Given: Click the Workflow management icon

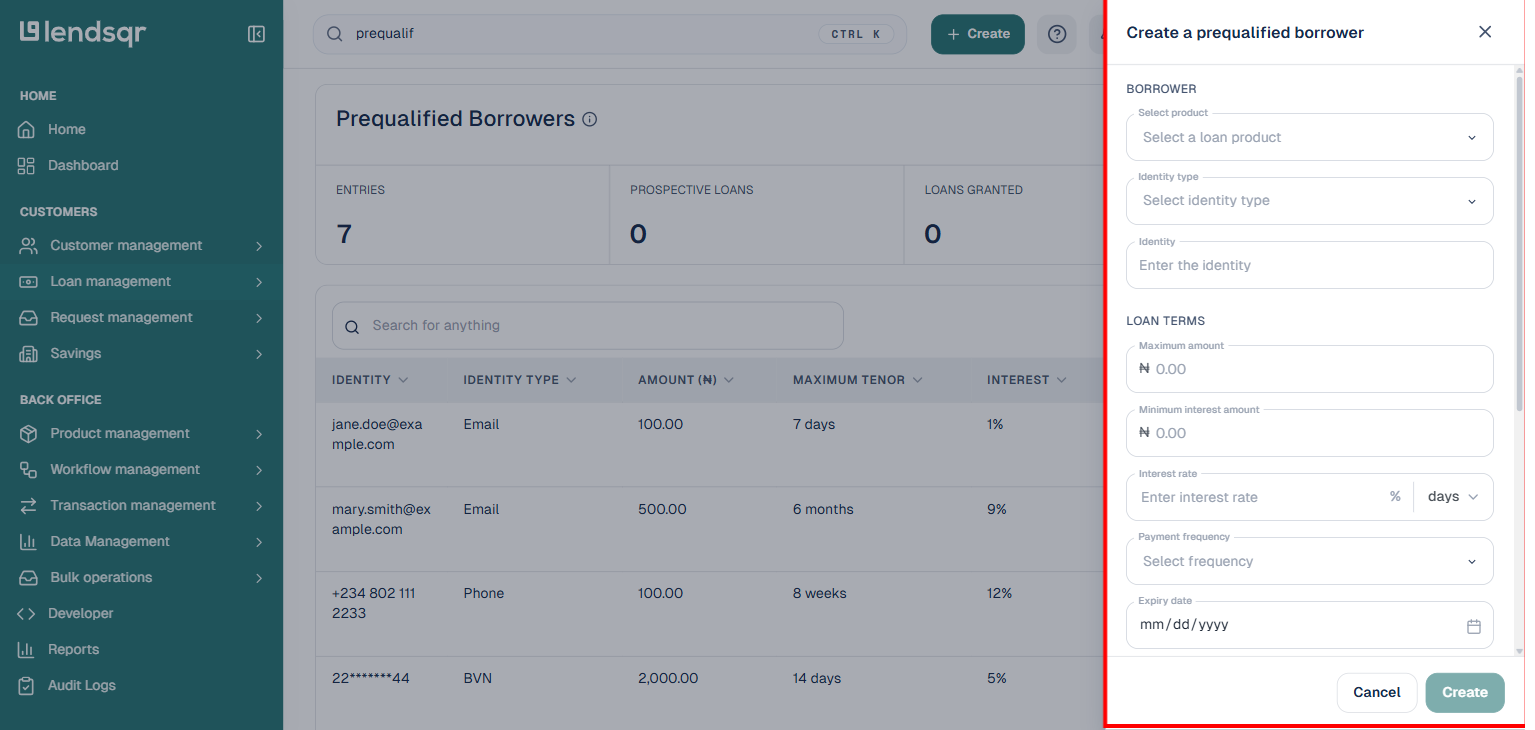Looking at the screenshot, I should tap(29, 469).
